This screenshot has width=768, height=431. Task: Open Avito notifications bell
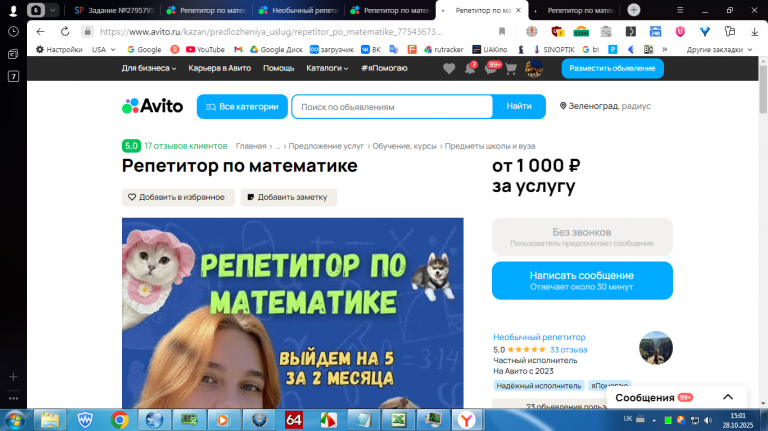click(470, 69)
